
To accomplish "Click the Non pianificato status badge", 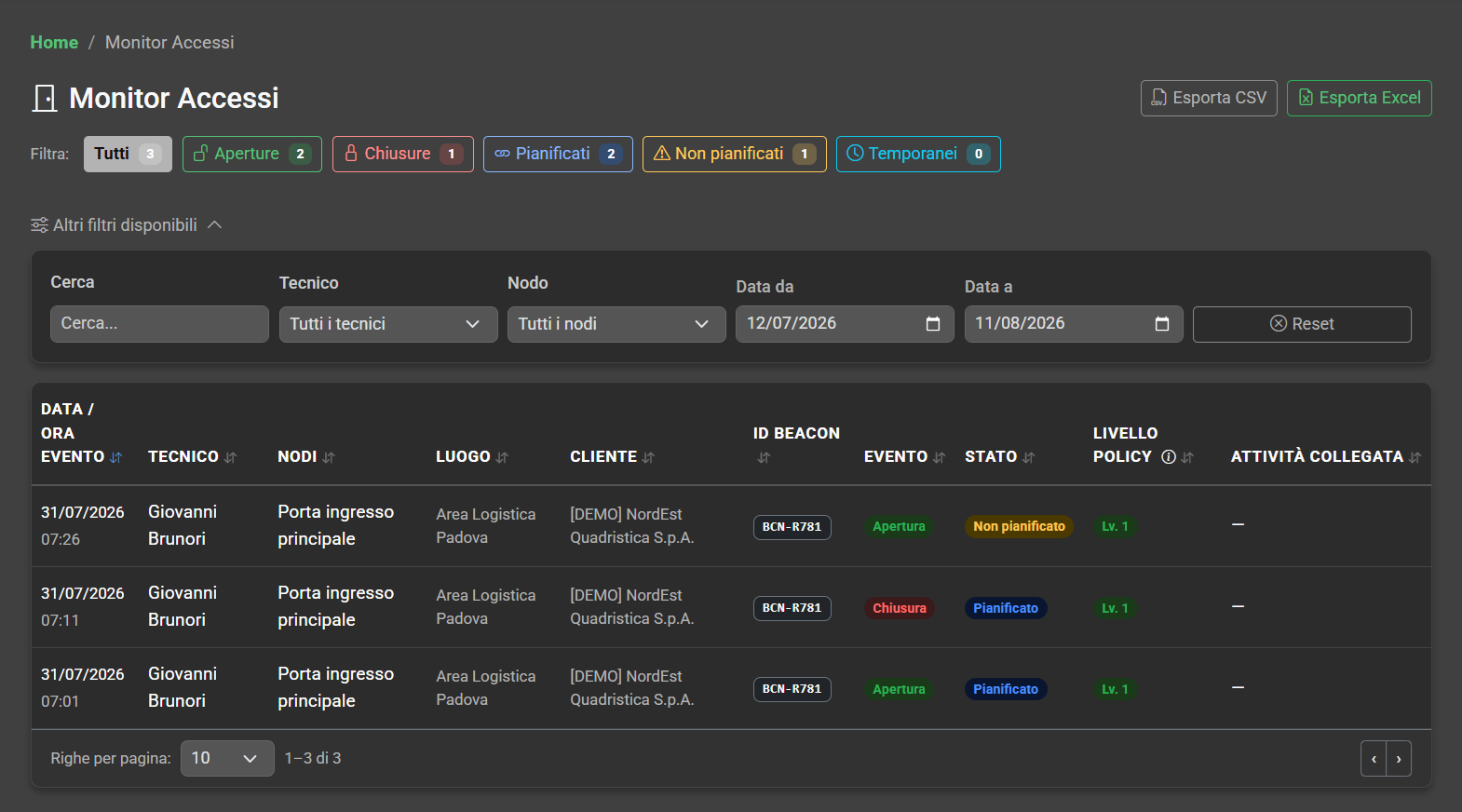I will point(1019,527).
